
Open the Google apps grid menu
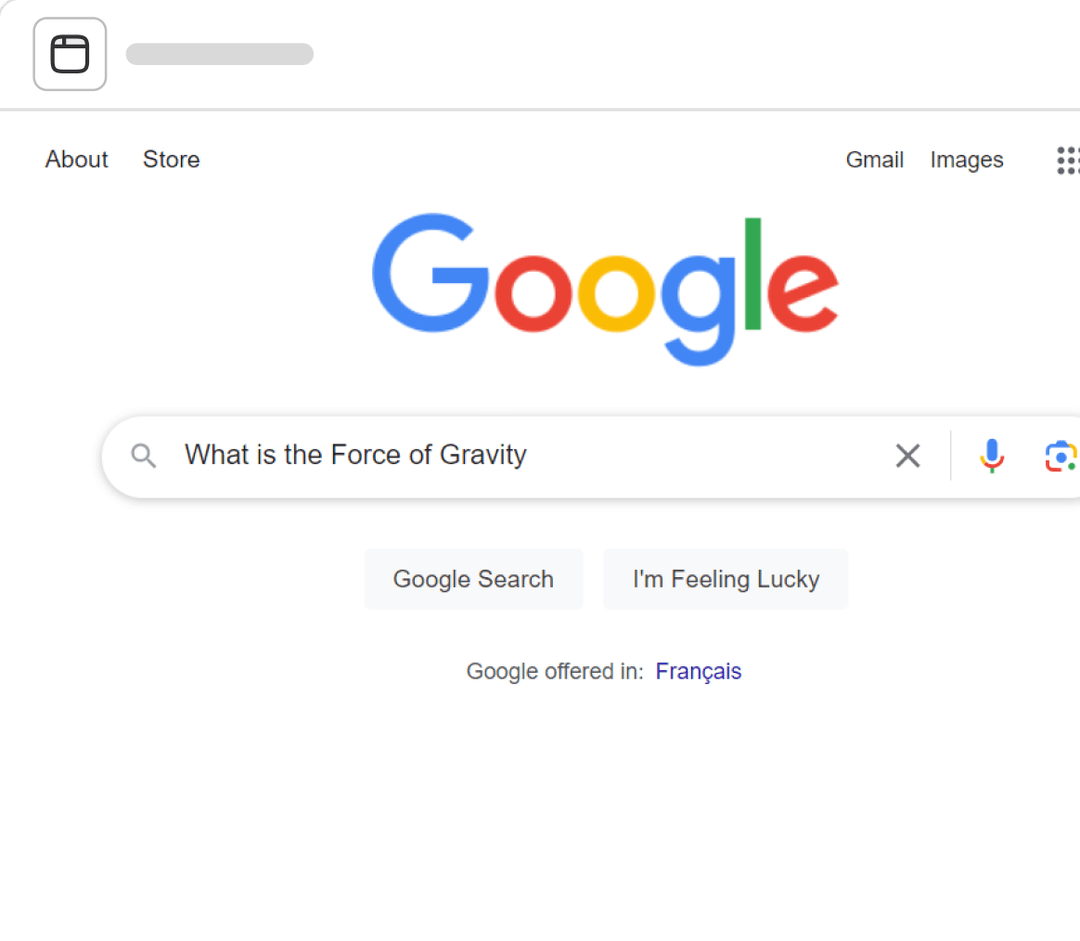pyautogui.click(x=1068, y=161)
